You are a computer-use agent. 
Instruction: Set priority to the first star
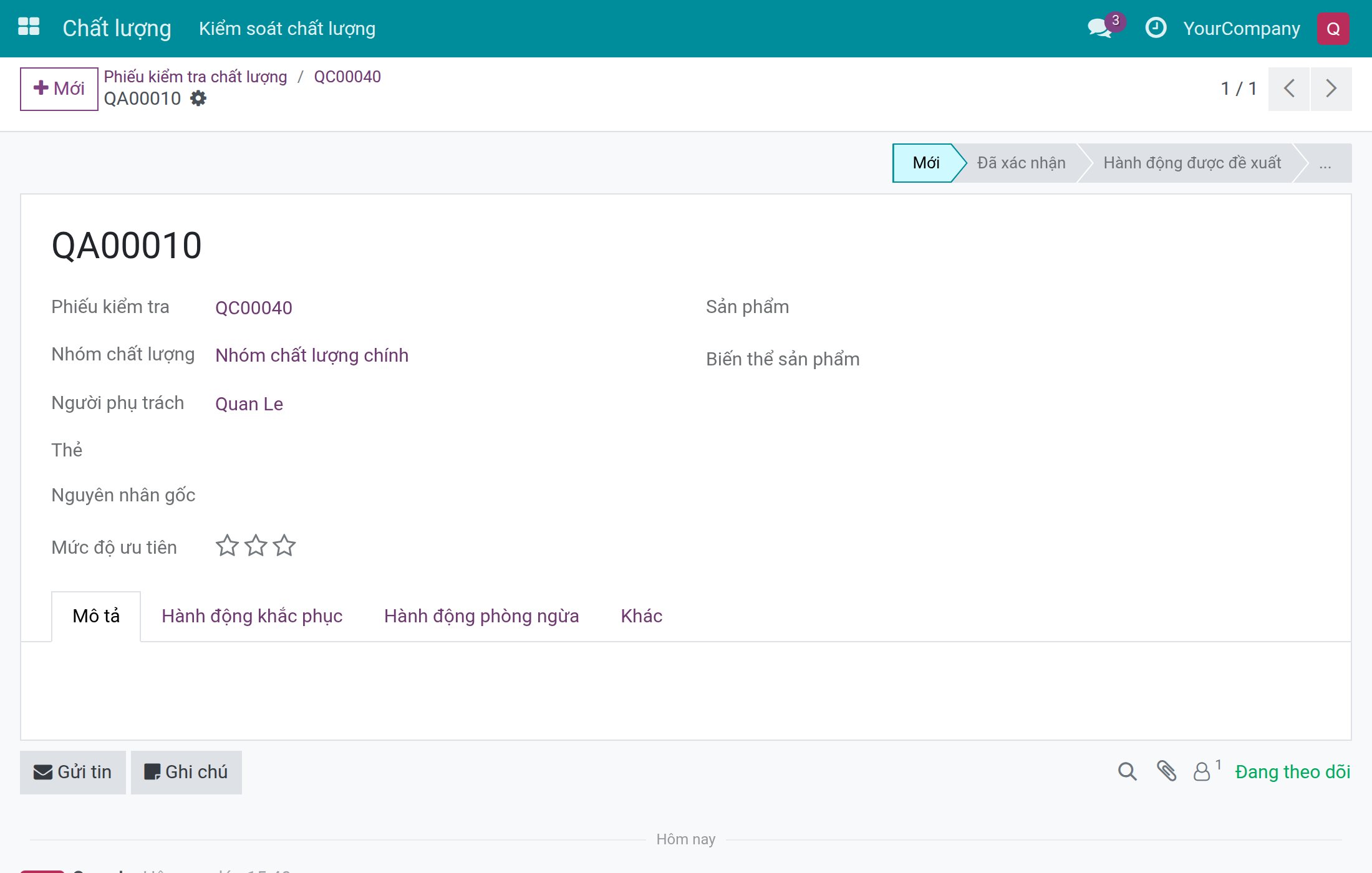[x=227, y=546]
